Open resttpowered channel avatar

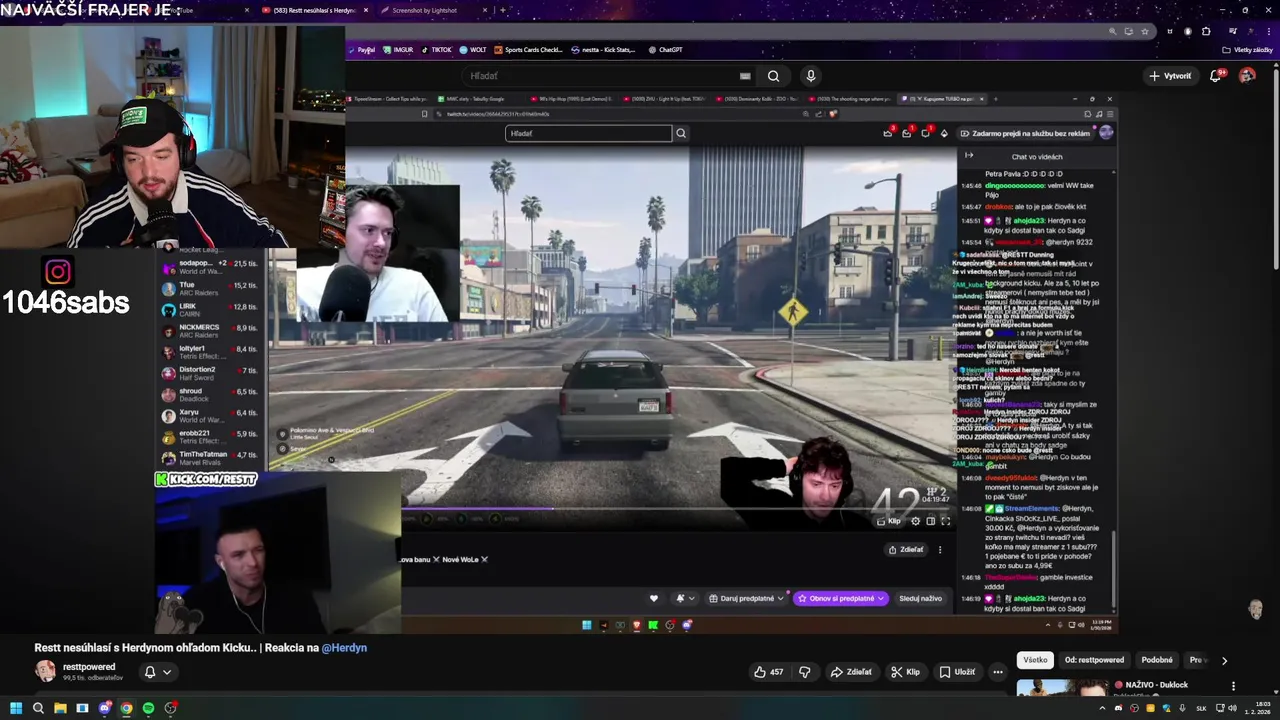click(45, 671)
